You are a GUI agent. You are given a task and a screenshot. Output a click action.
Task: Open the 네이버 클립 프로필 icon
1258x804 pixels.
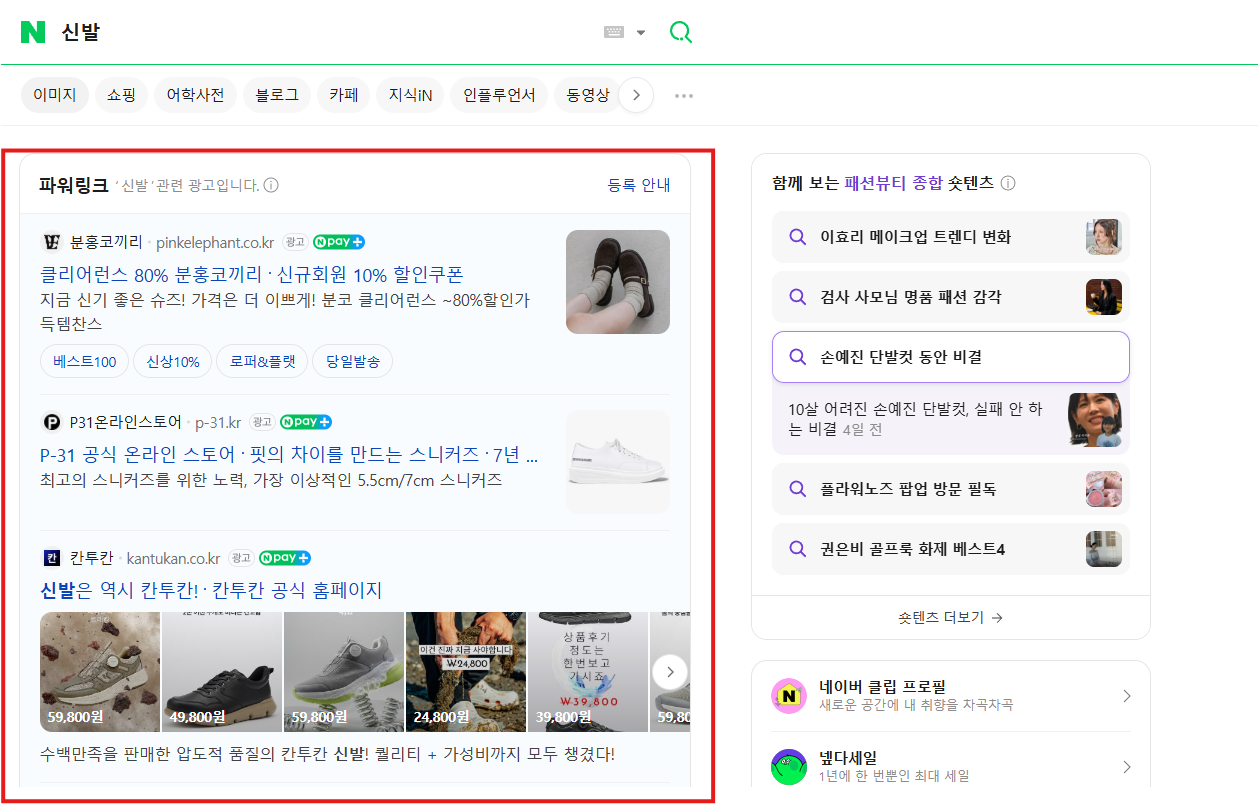coord(789,695)
